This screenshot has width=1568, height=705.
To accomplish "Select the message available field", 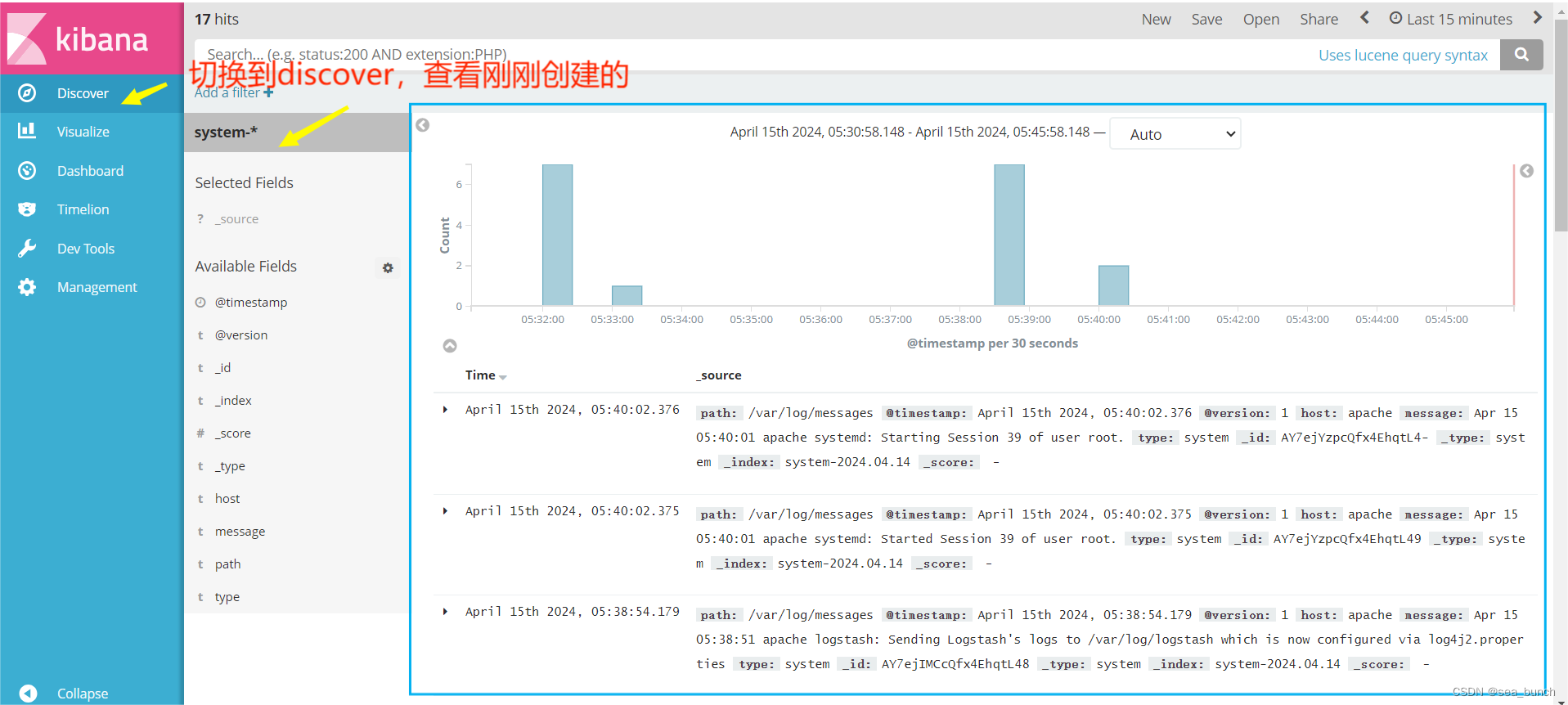I will [x=240, y=532].
